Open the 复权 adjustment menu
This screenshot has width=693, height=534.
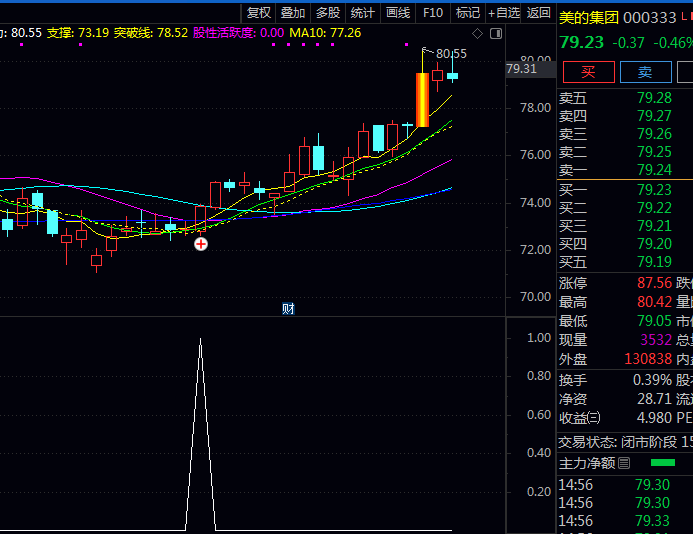258,13
